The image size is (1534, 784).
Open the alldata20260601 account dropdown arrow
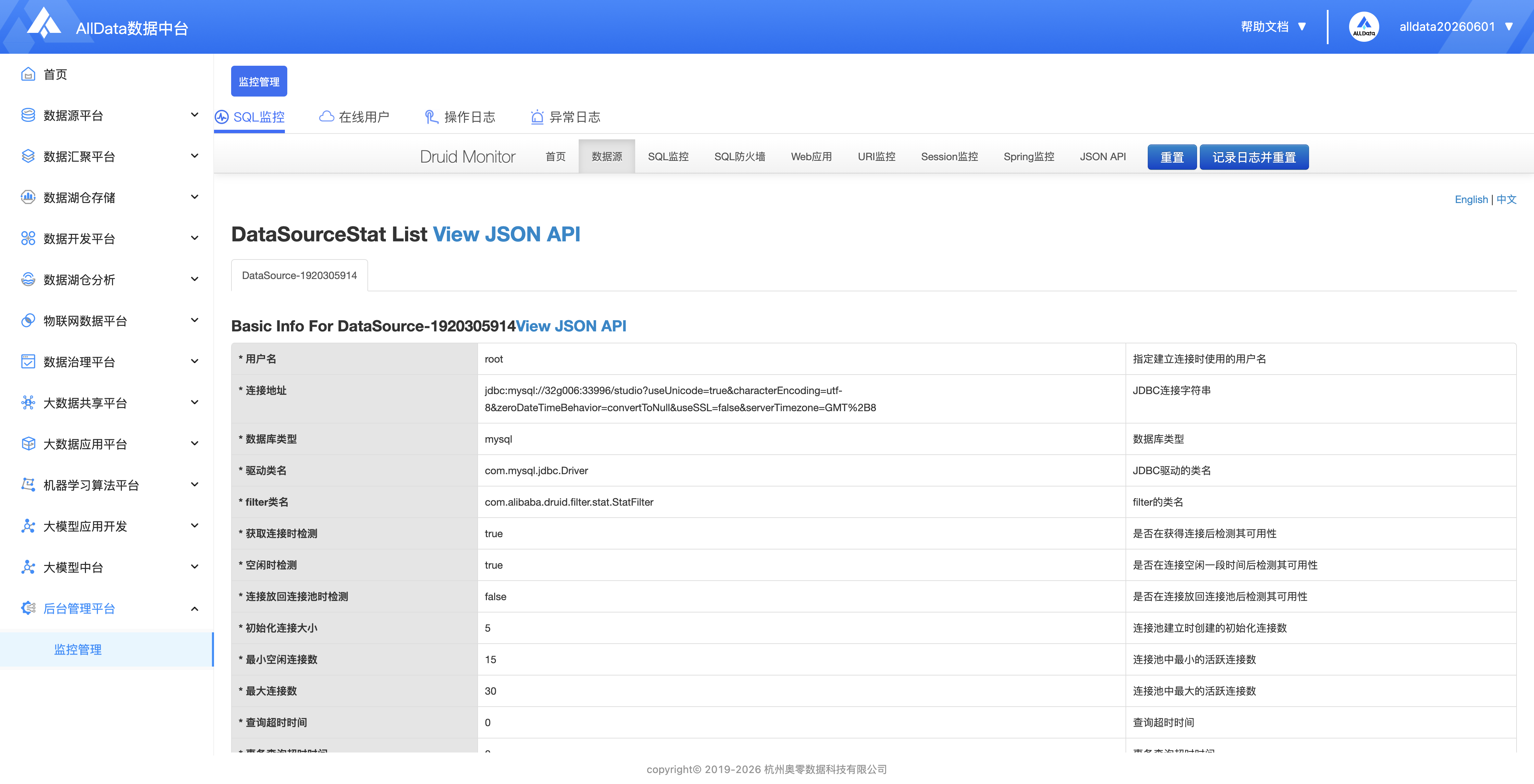[1509, 27]
